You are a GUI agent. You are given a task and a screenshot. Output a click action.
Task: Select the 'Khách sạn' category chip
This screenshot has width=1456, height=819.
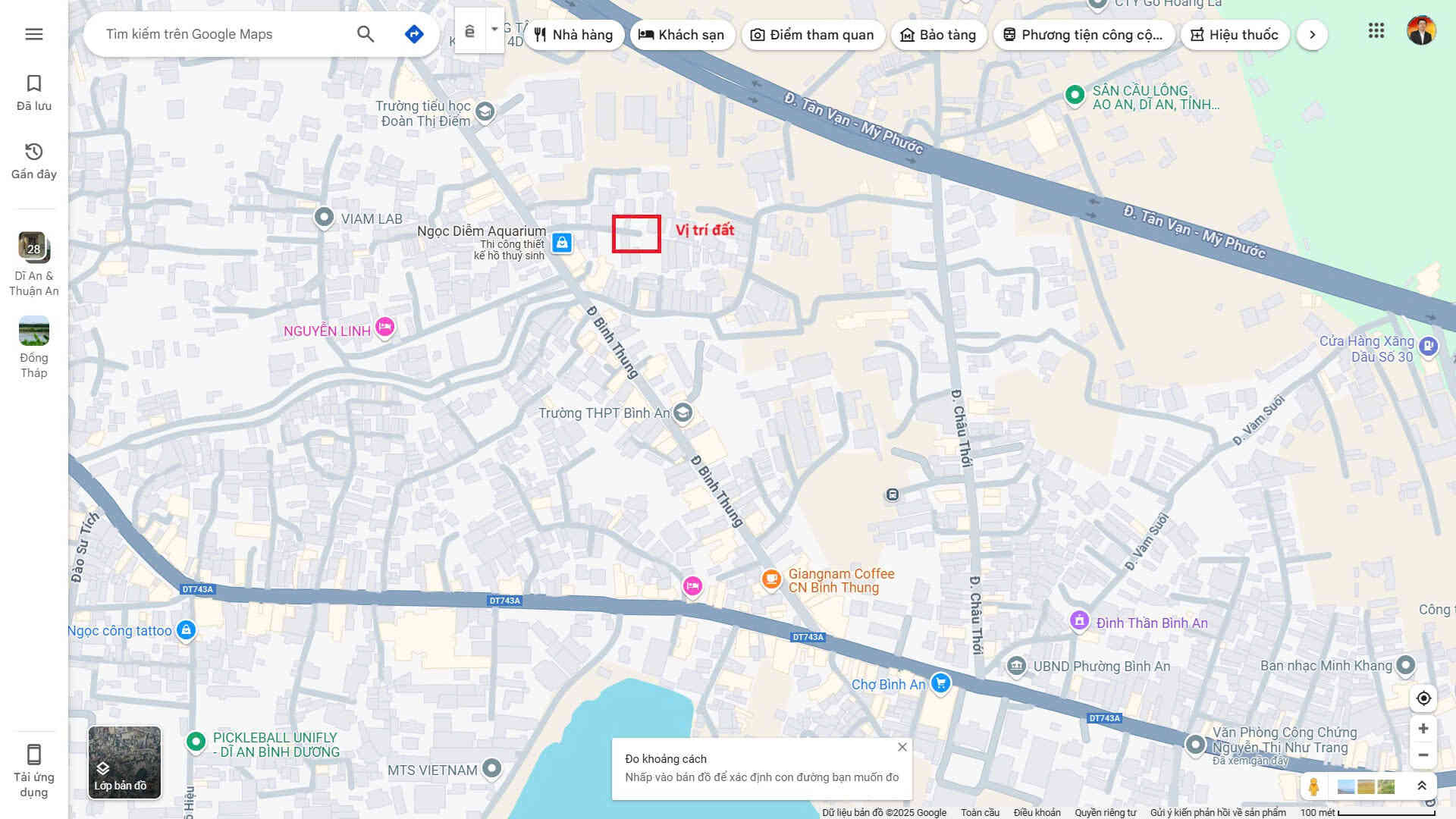click(681, 35)
